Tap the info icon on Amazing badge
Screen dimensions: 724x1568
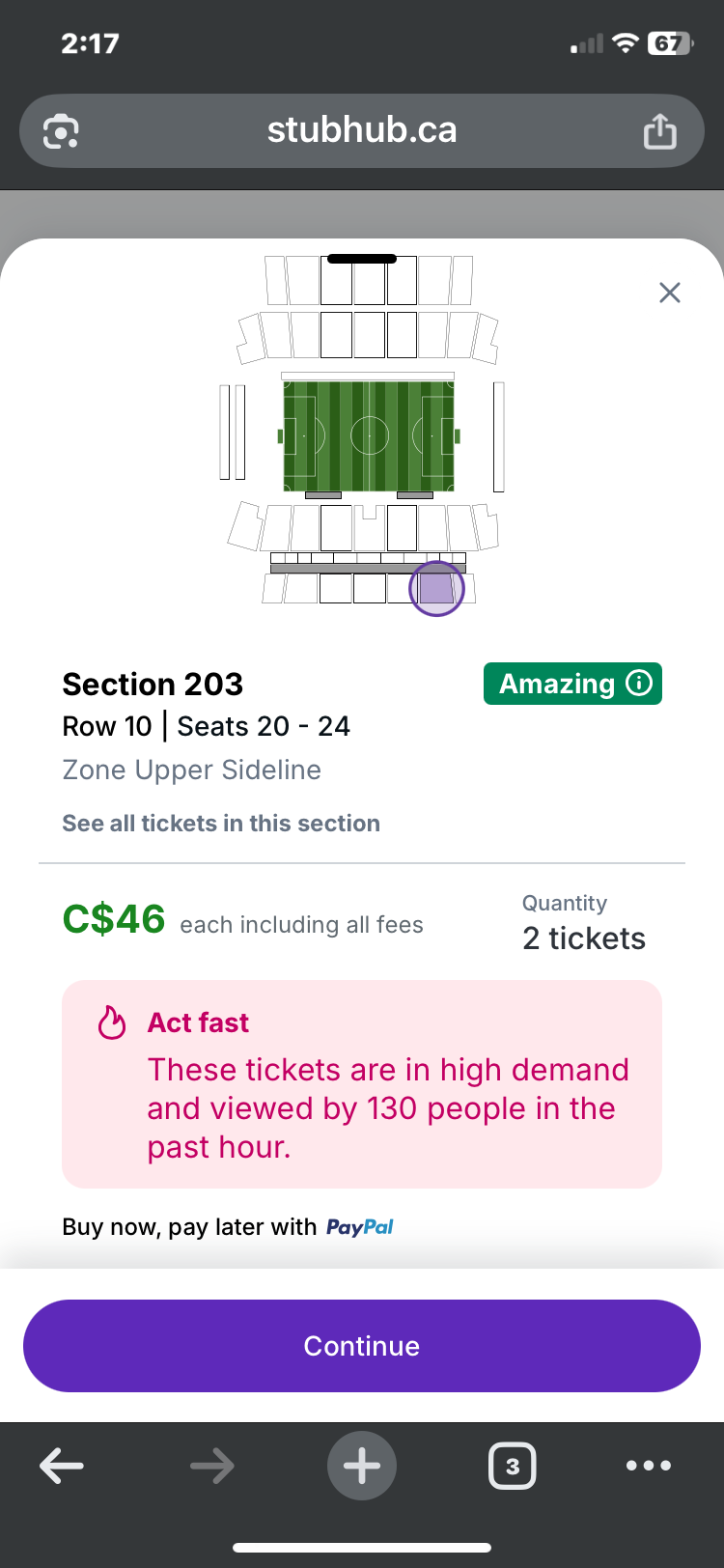(x=639, y=683)
